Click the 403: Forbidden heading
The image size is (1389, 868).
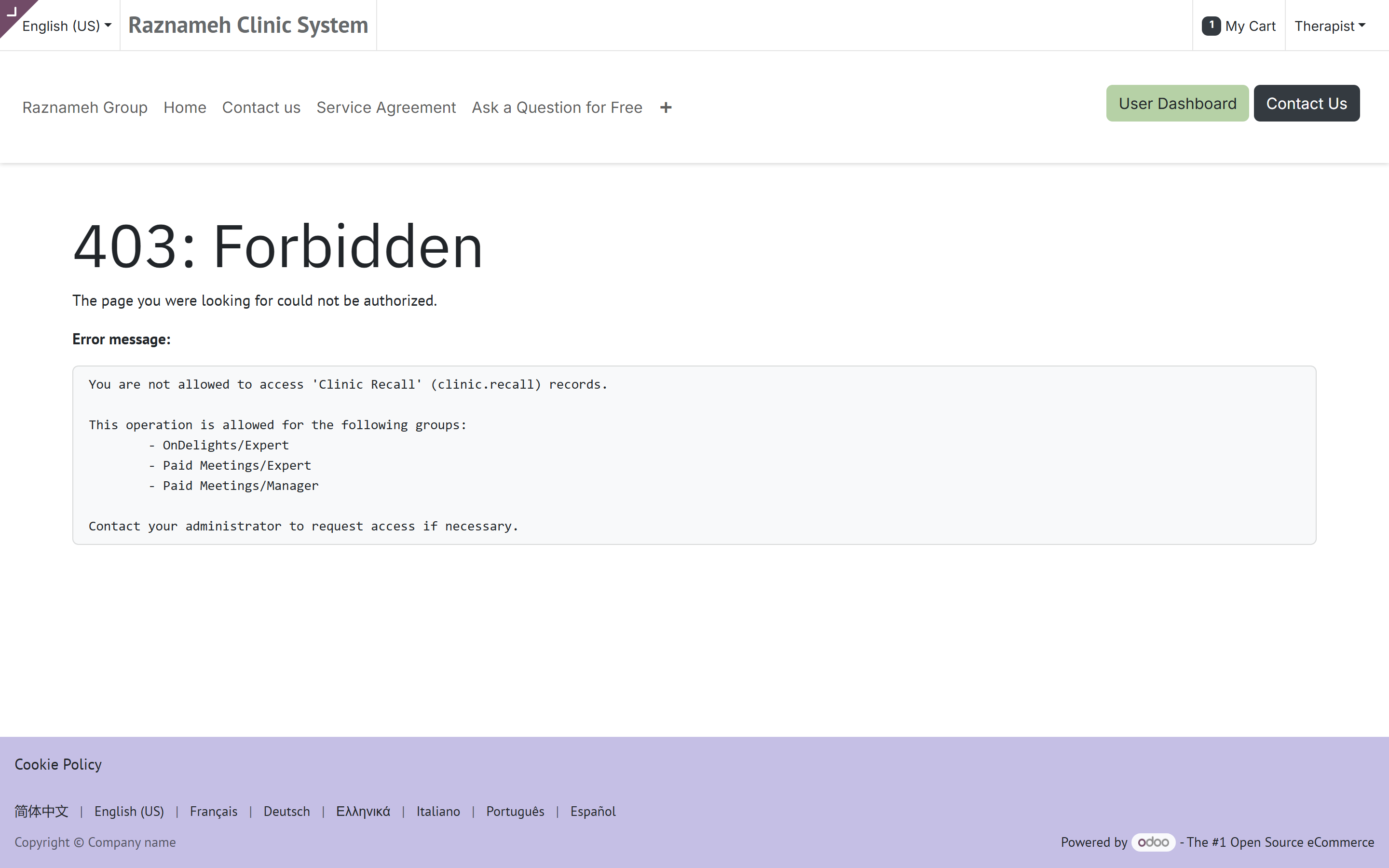click(278, 246)
